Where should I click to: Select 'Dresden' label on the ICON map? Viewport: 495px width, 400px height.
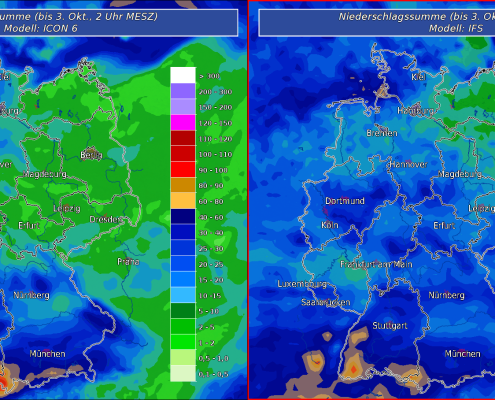(106, 219)
